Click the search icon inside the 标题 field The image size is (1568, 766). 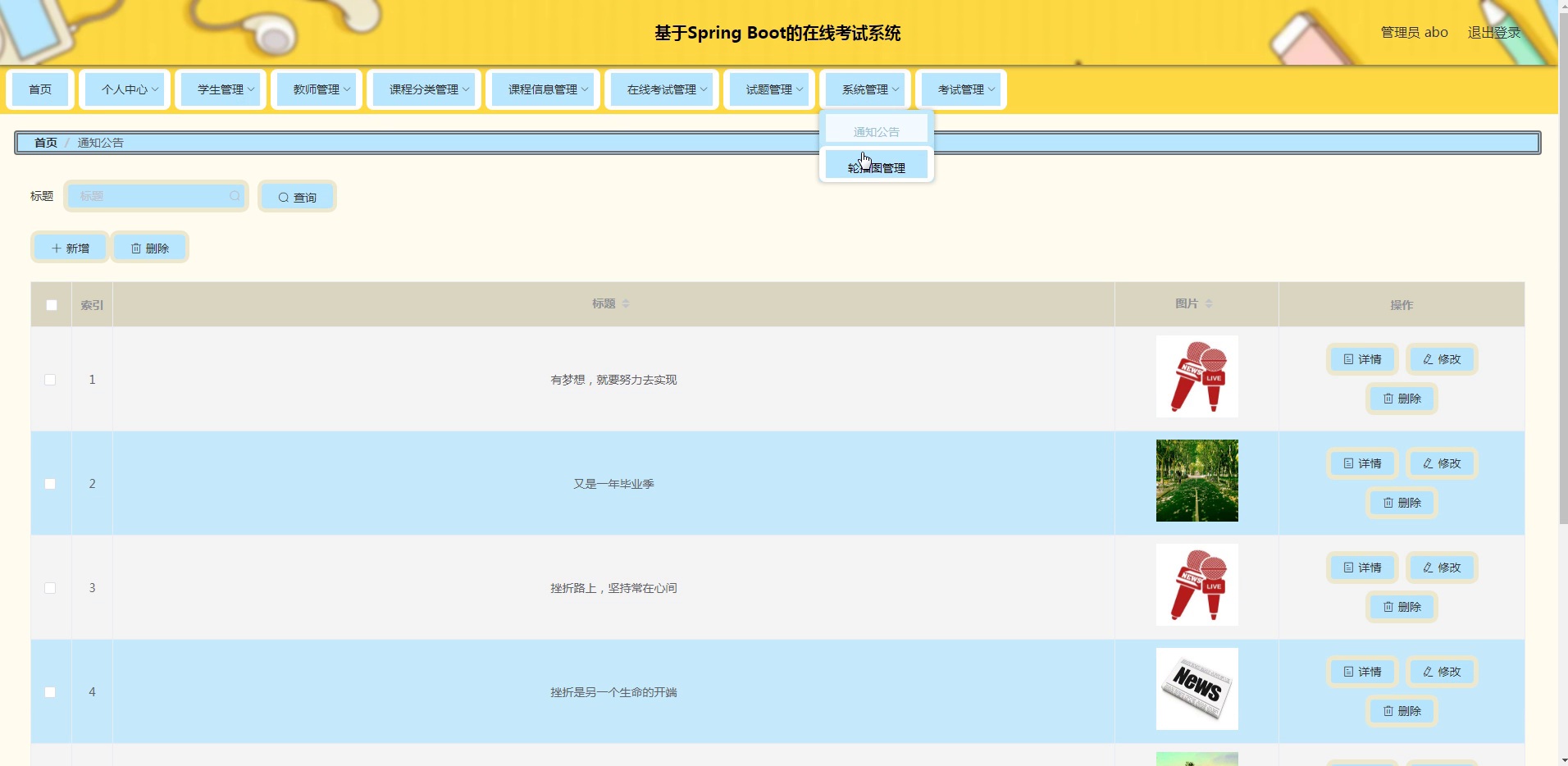click(x=235, y=196)
